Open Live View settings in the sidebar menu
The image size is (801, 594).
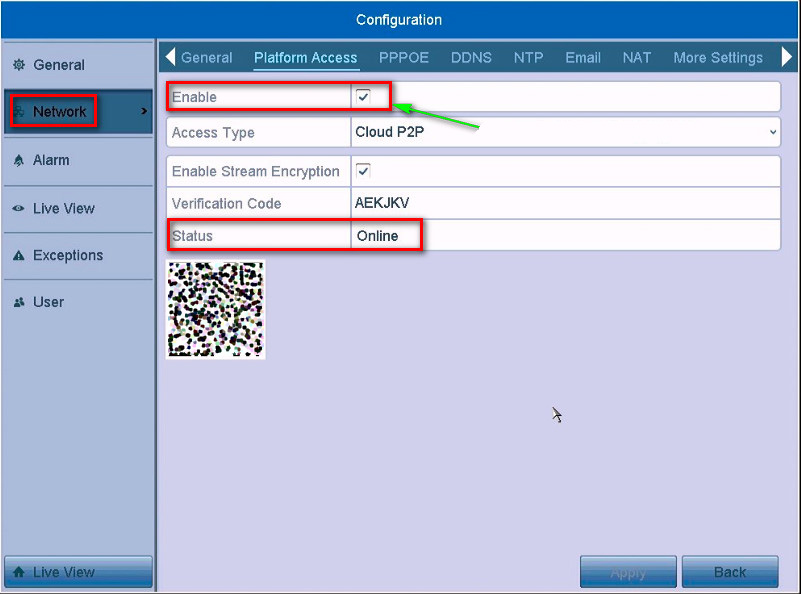pyautogui.click(x=78, y=208)
